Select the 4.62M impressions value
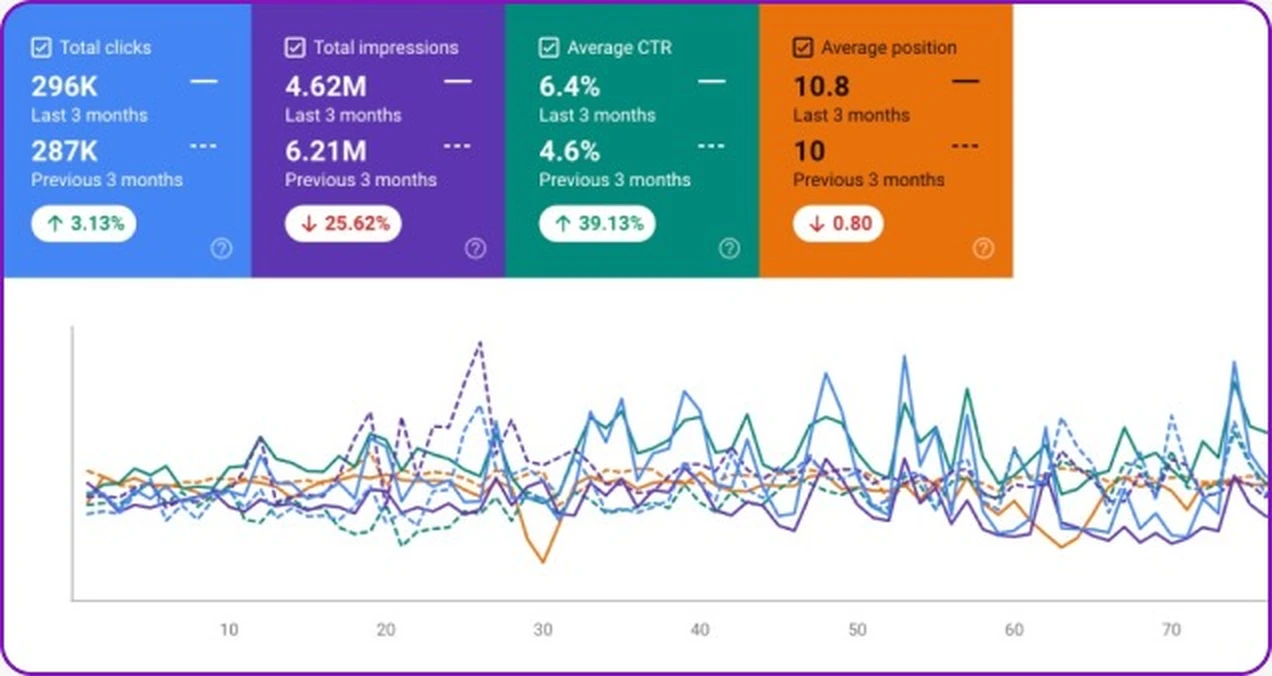This screenshot has width=1272, height=676. pos(326,87)
